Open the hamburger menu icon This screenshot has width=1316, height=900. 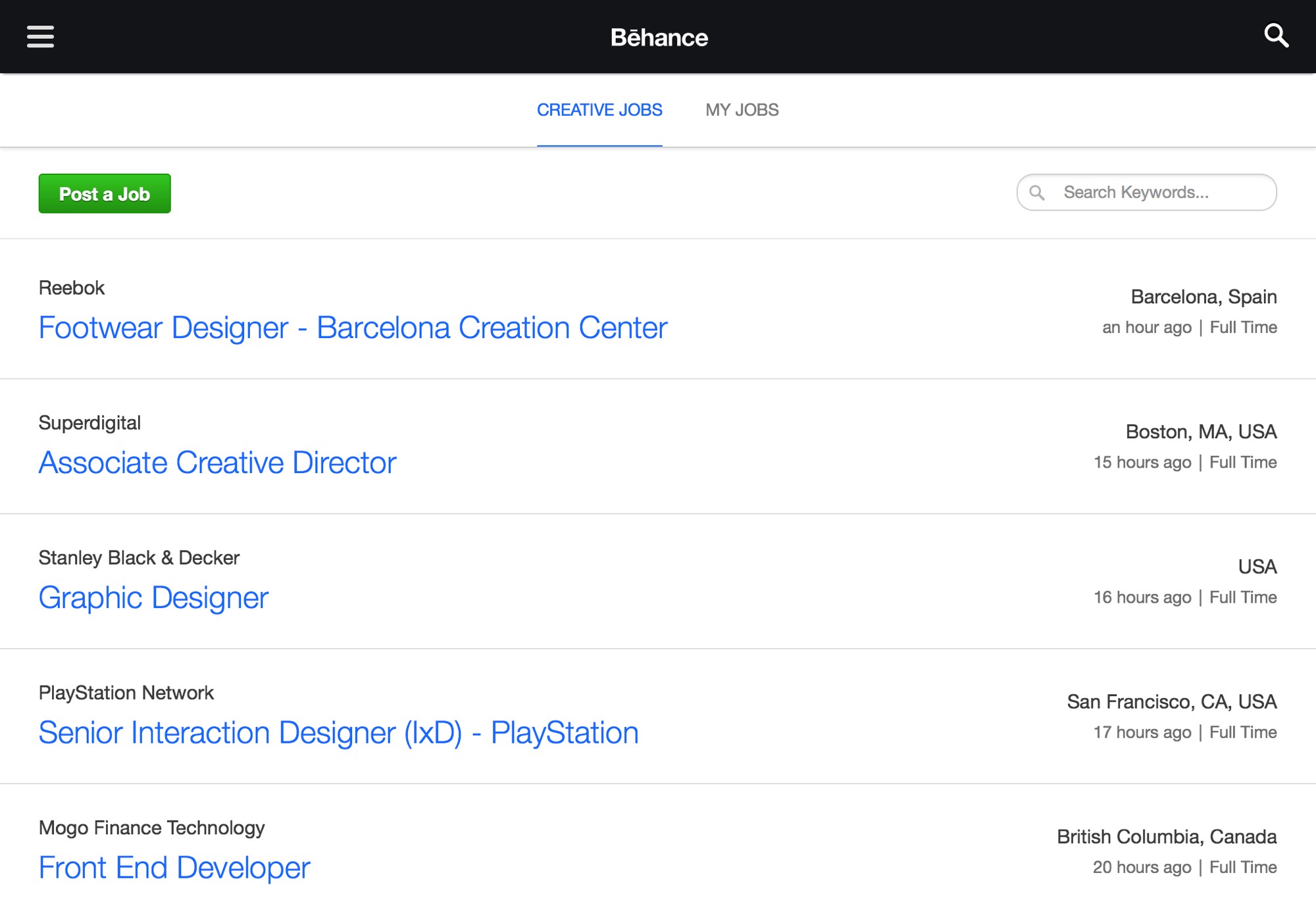[x=40, y=37]
